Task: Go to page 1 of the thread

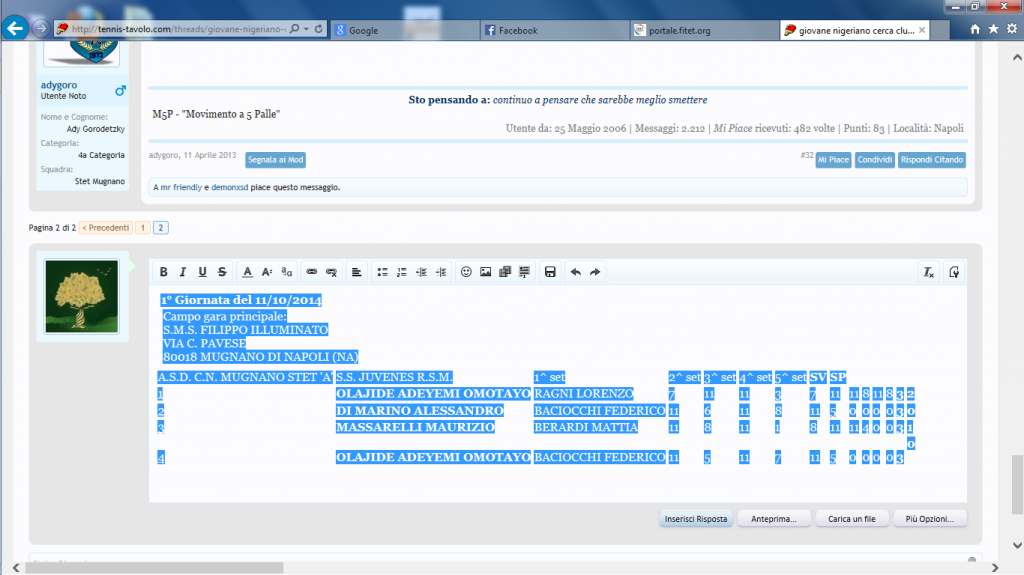Action: [143, 228]
